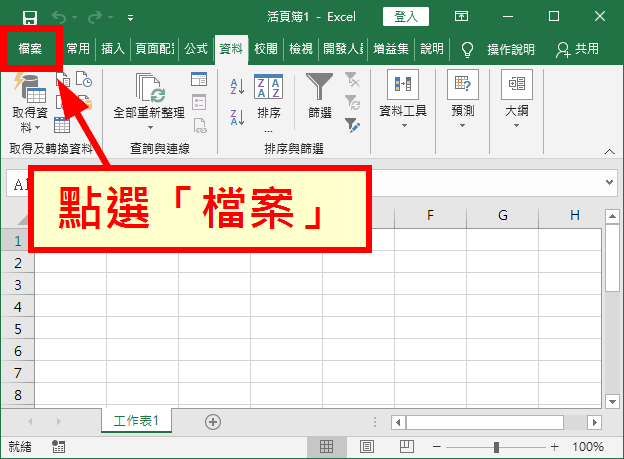
Task: Click the 登入 sign-in button
Action: pos(406,17)
